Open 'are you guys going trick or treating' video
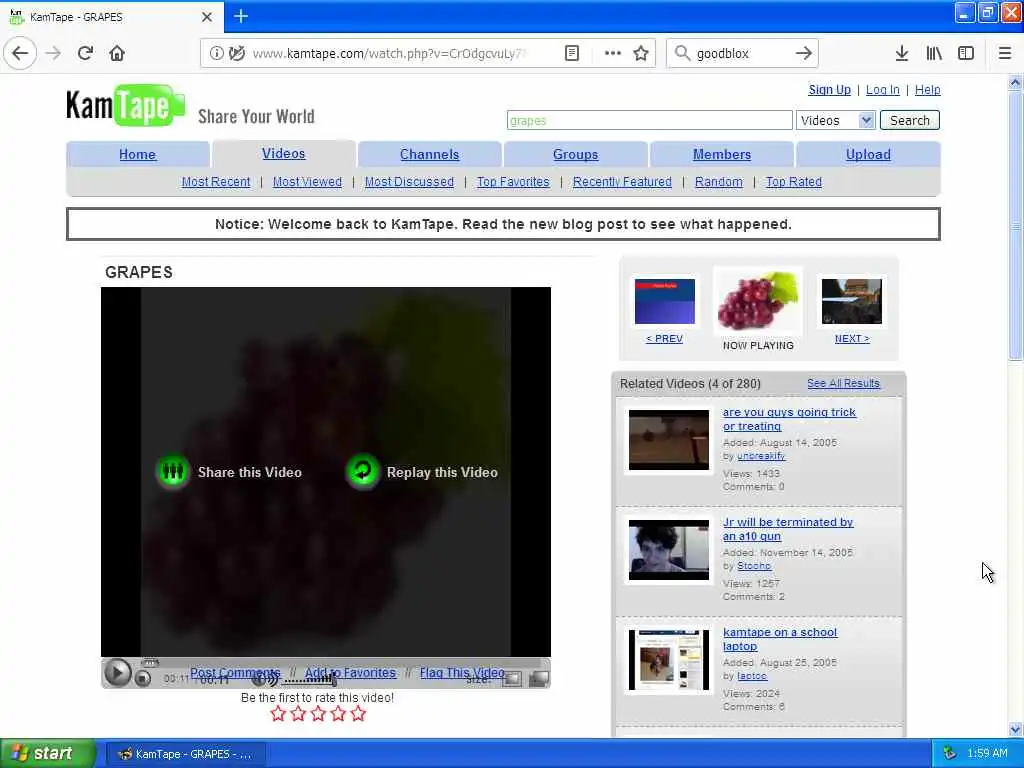The width and height of the screenshot is (1024, 768). 789,419
